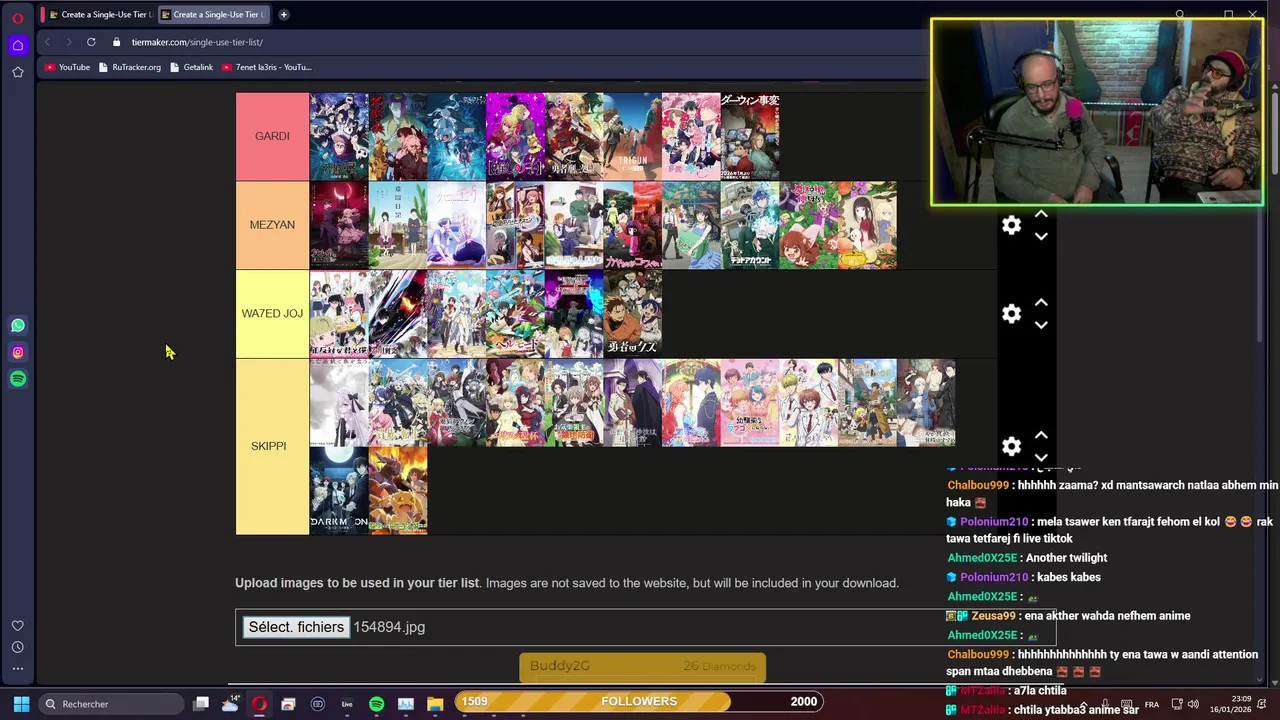Click the Rechercher taskbar search box
This screenshot has height=720, width=1280.
[110, 703]
